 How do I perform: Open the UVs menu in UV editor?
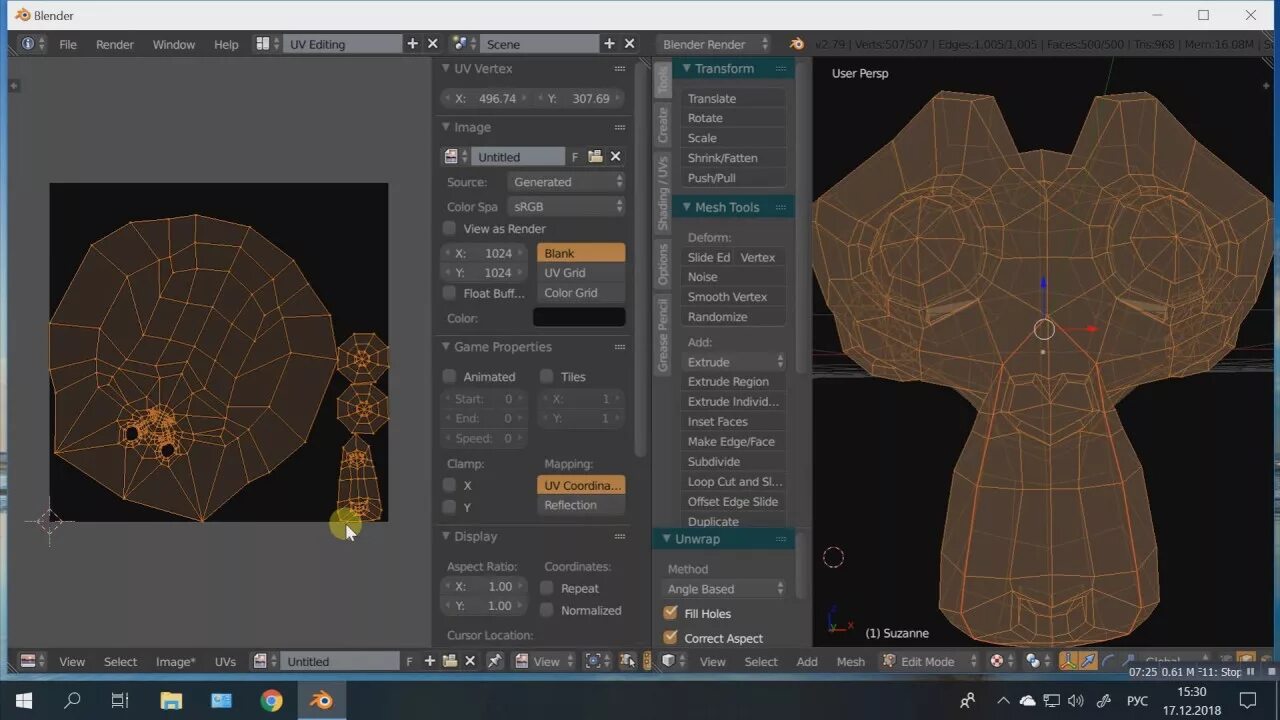(x=225, y=661)
